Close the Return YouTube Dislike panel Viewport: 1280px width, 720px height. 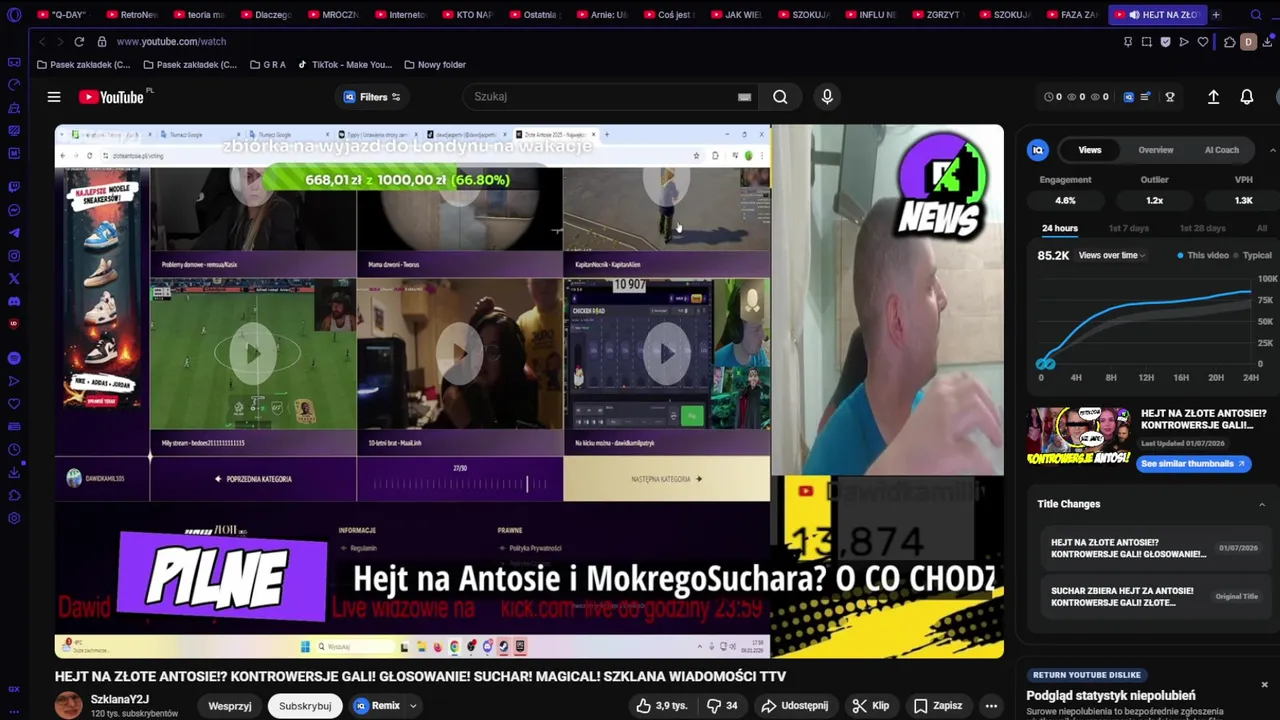pyautogui.click(x=1264, y=685)
